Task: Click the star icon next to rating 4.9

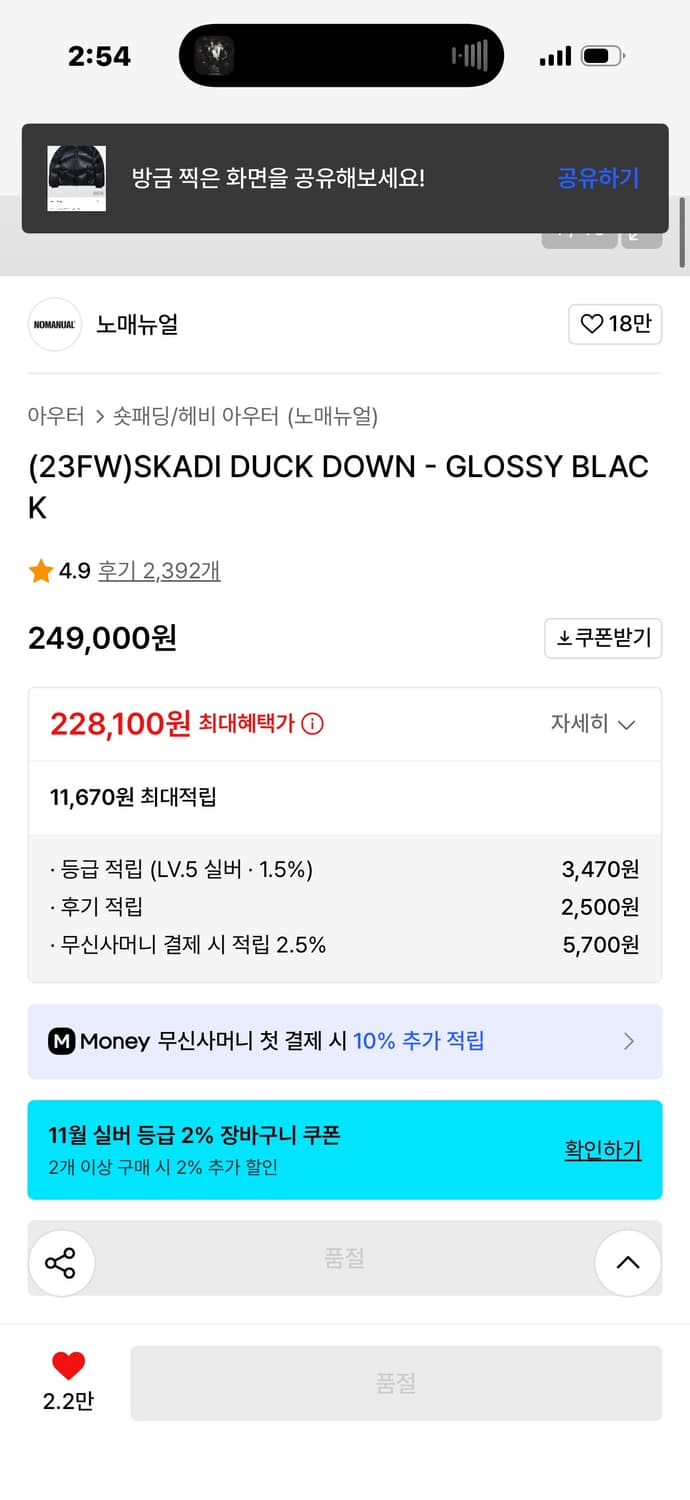Action: [40, 571]
